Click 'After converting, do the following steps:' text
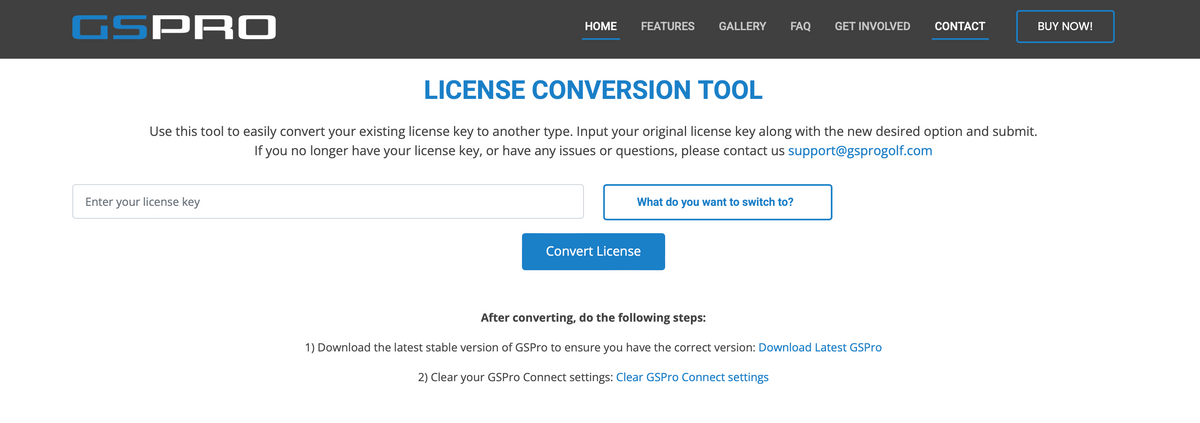The height and width of the screenshot is (423, 1200). tap(593, 318)
